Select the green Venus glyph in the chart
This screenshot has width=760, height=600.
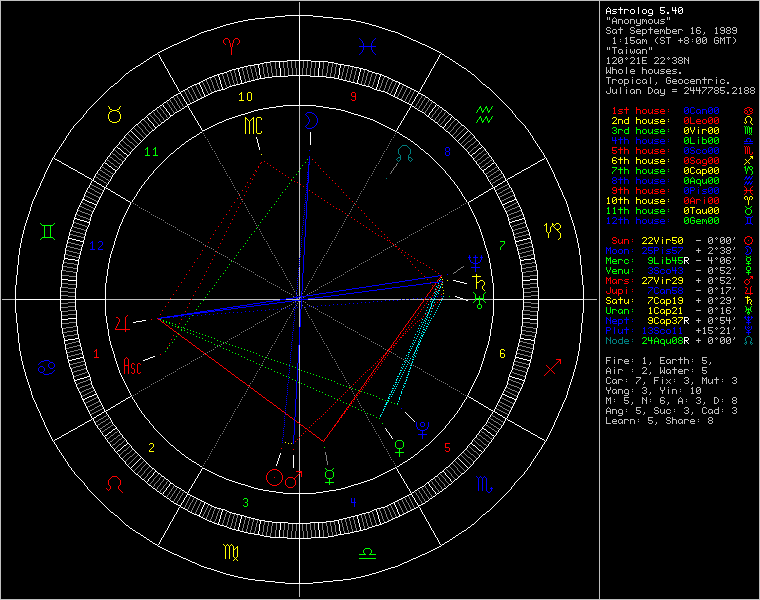(x=400, y=447)
